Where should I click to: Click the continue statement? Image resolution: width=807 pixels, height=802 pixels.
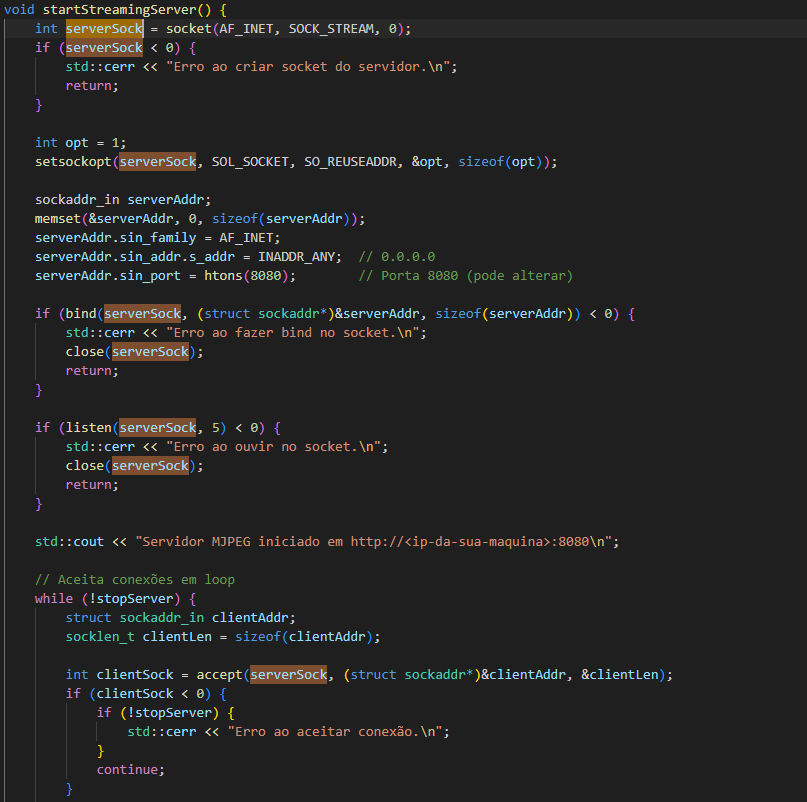(x=130, y=769)
